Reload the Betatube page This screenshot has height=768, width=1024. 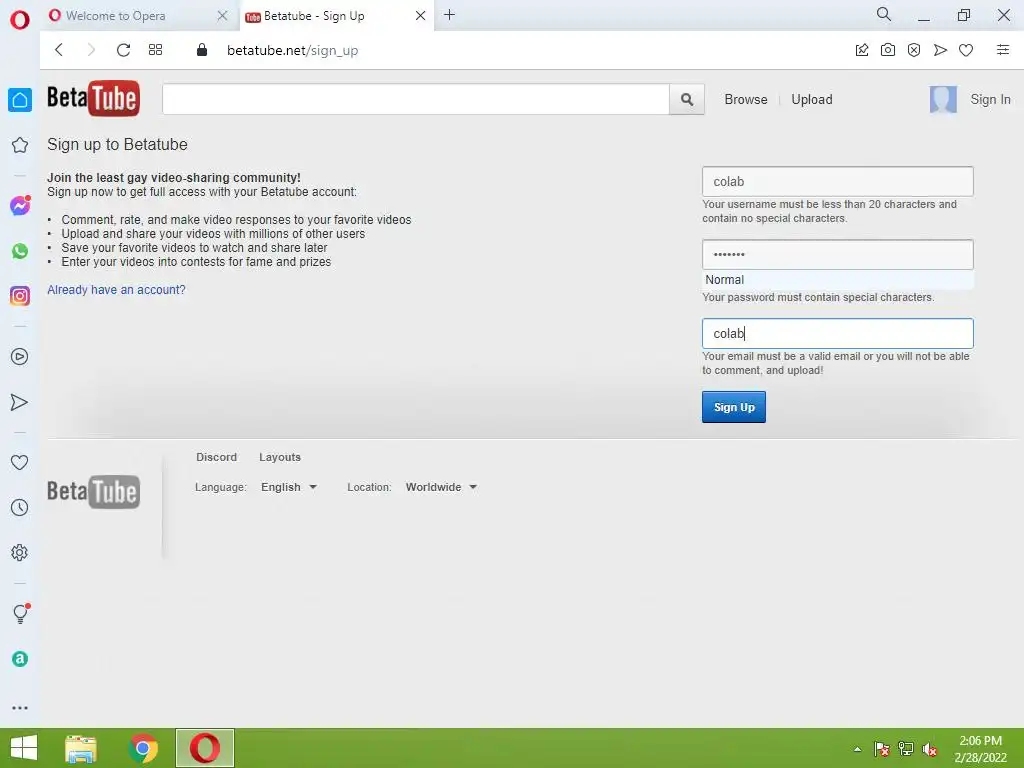[123, 50]
